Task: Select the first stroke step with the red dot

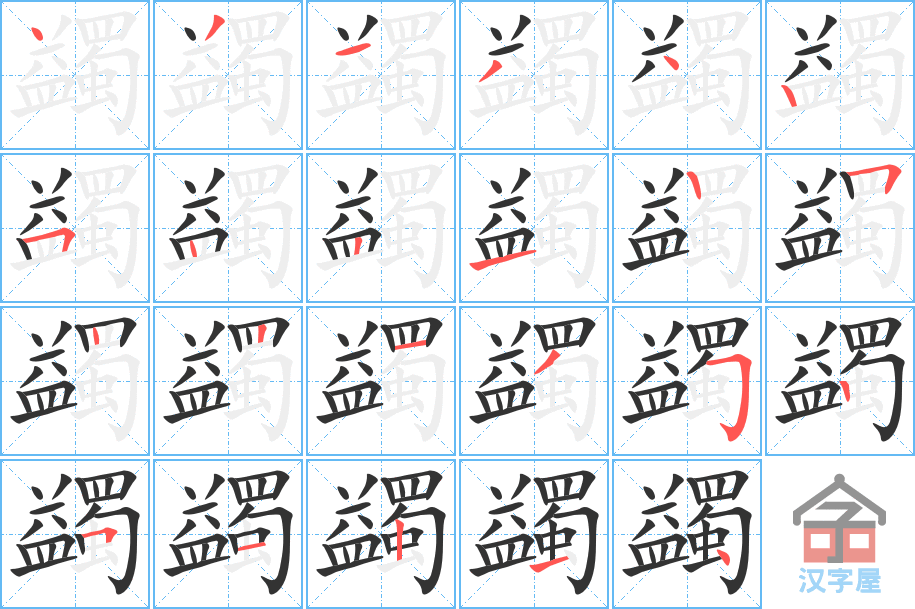Action: pyautogui.click(x=75, y=75)
